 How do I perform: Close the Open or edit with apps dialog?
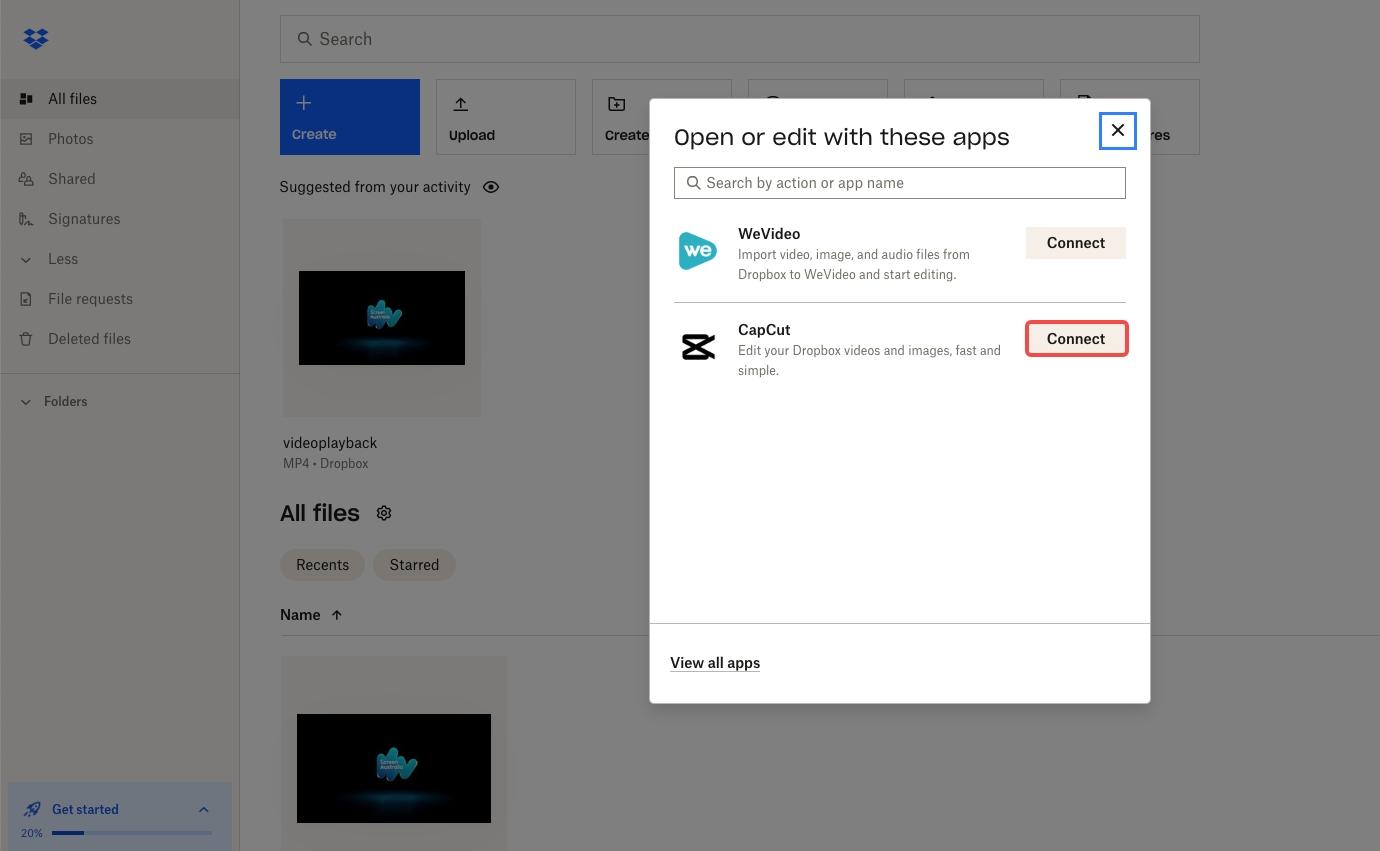tap(1118, 131)
